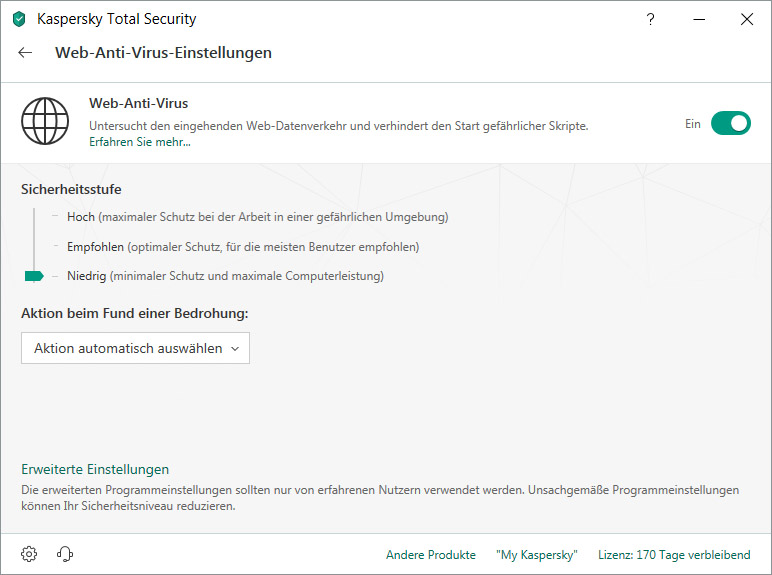The image size is (772, 575).
Task: Click the Web-Anti-Virus globe icon
Action: tap(46, 122)
